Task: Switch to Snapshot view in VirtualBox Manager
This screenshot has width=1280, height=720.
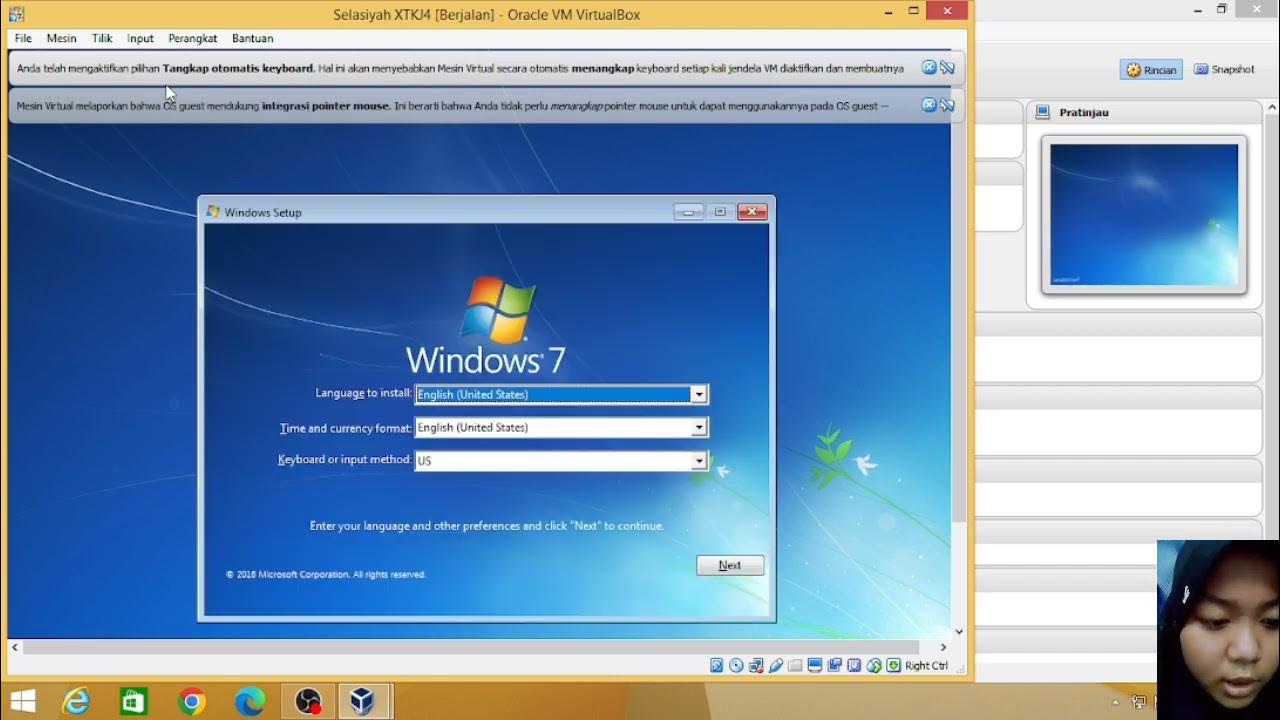Action: coord(1224,70)
